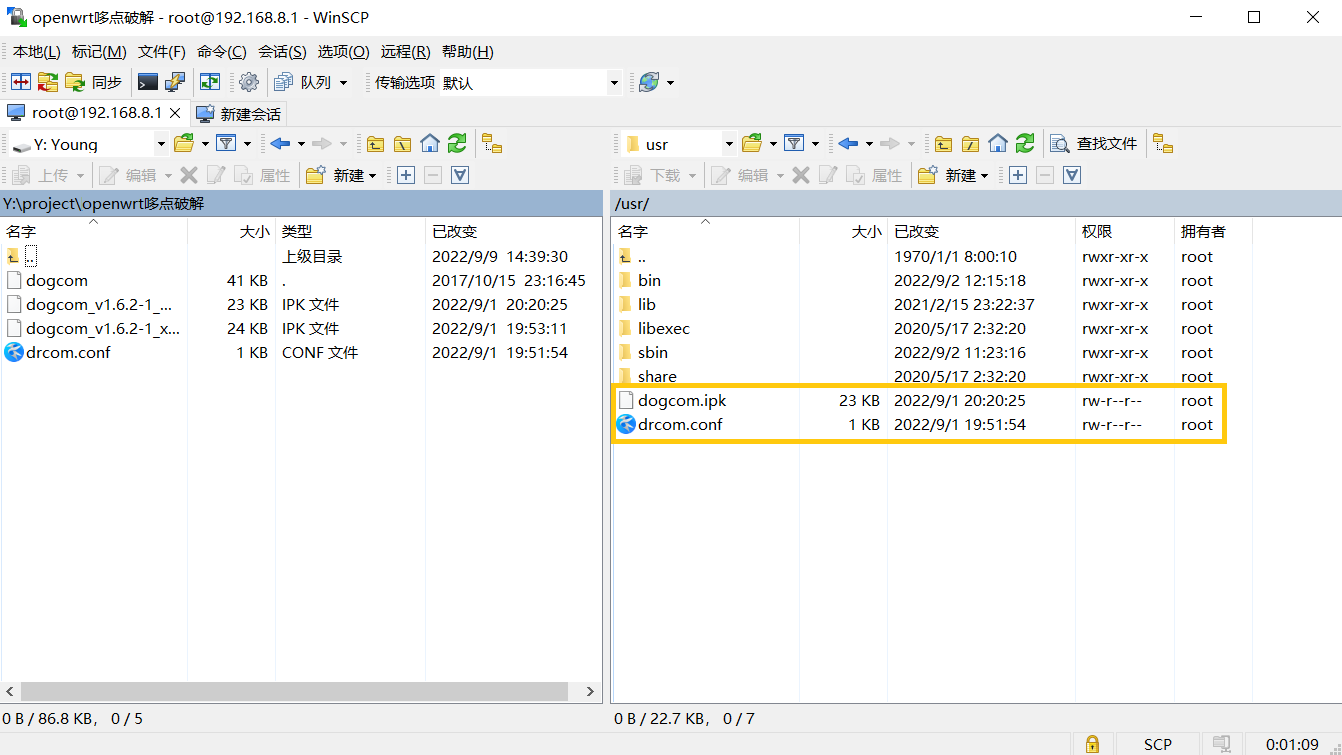Click remote panel filter icon
The image size is (1342, 755).
tap(795, 144)
